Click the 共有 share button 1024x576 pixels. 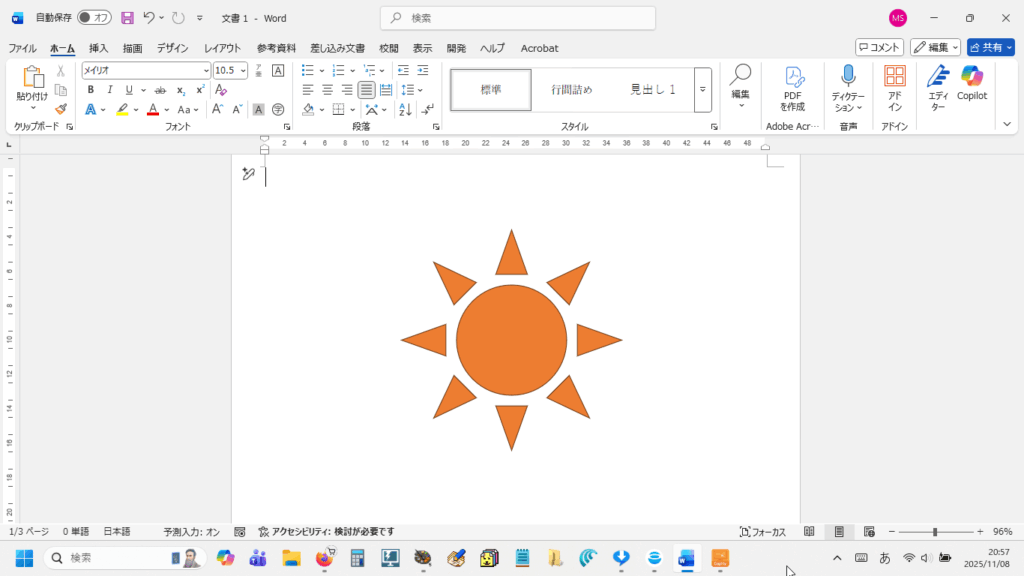point(984,47)
